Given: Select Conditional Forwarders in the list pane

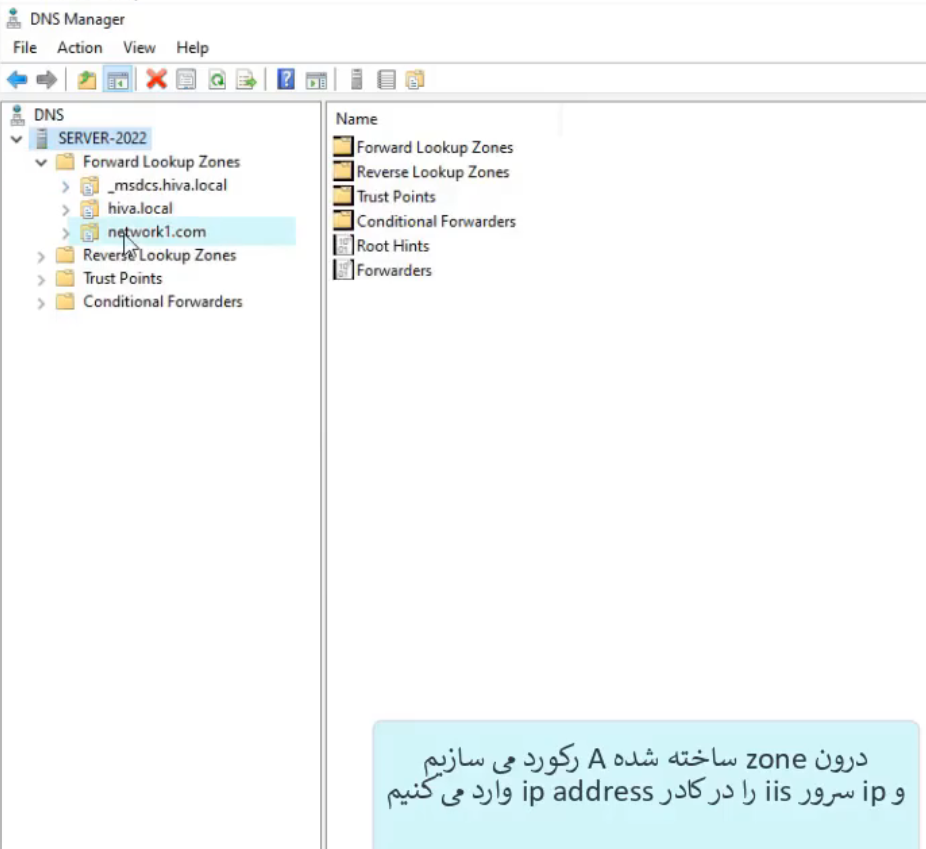Looking at the screenshot, I should pos(436,221).
